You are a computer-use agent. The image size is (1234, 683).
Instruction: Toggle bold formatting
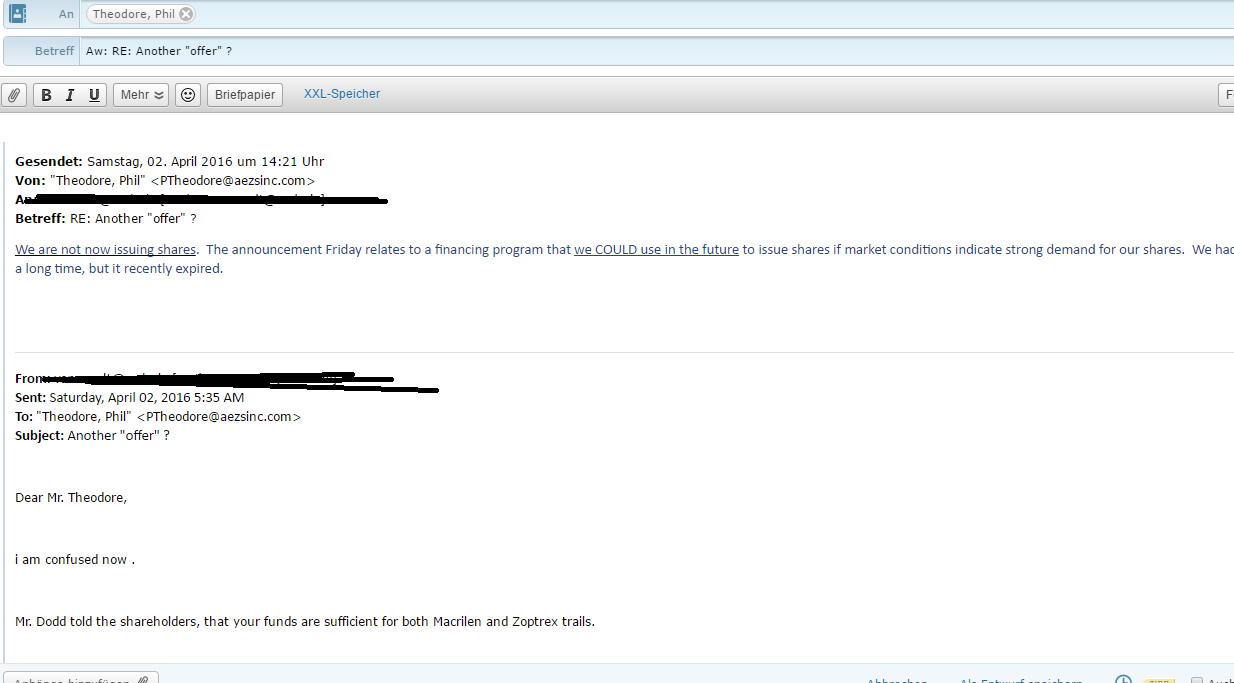(46, 95)
